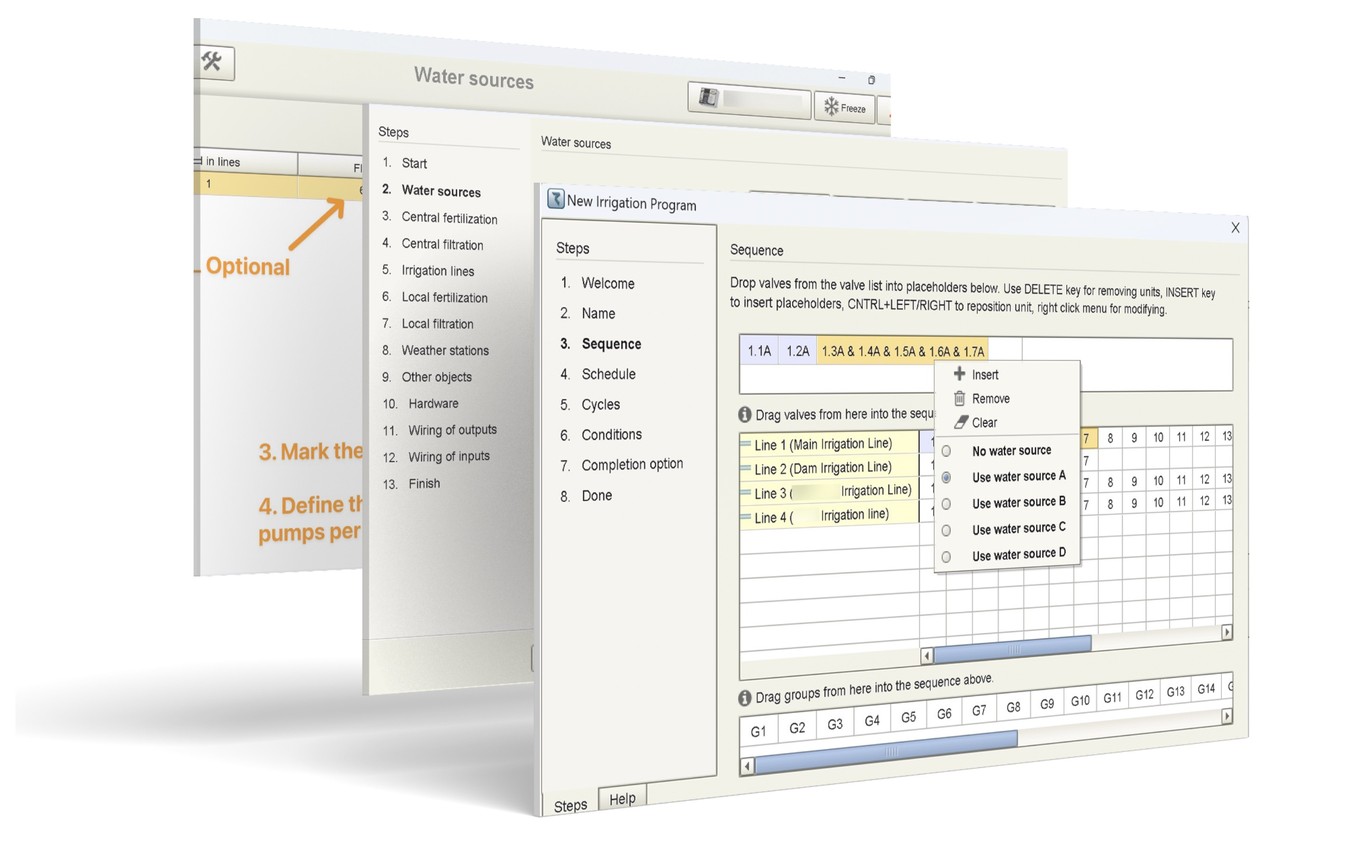Click info icon beside 'Drag groups from here'
1350x864 pixels.
[745, 698]
